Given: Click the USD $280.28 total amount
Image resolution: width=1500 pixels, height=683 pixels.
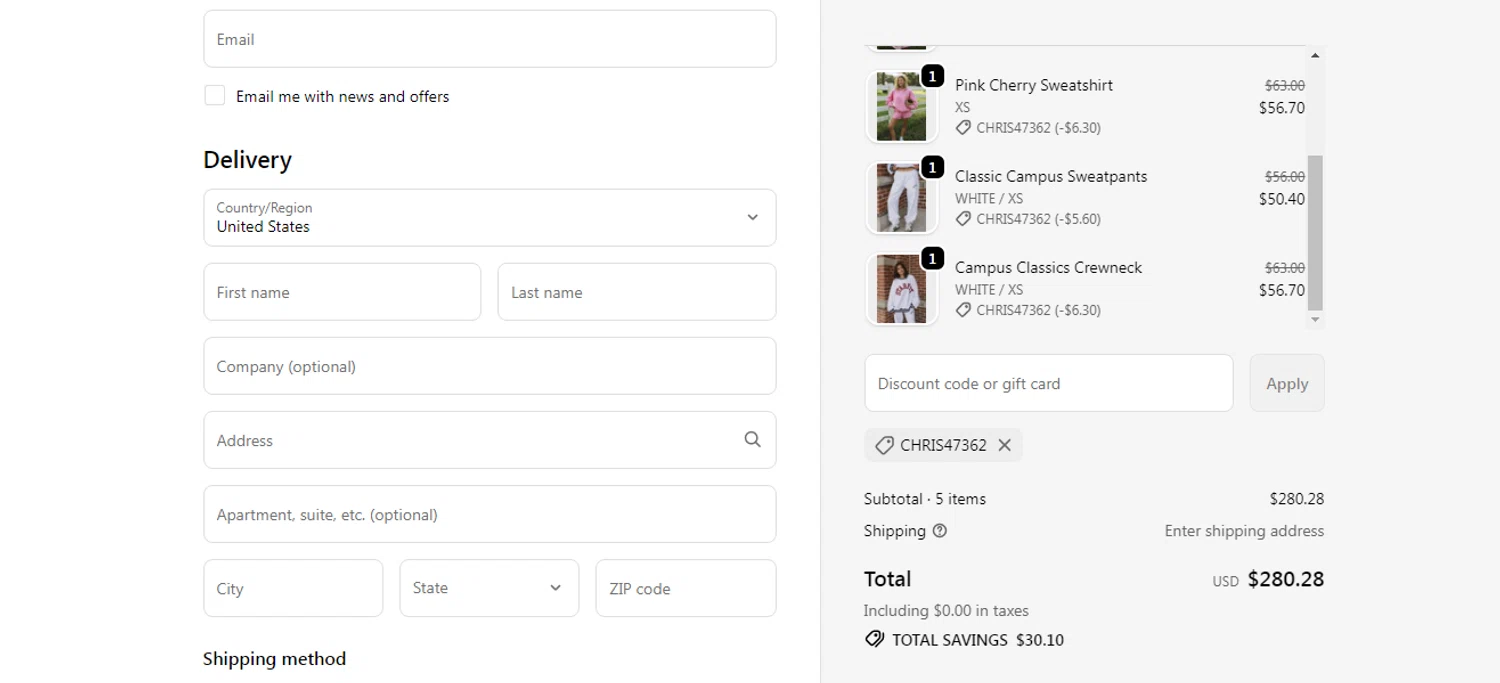Looking at the screenshot, I should [x=1268, y=579].
